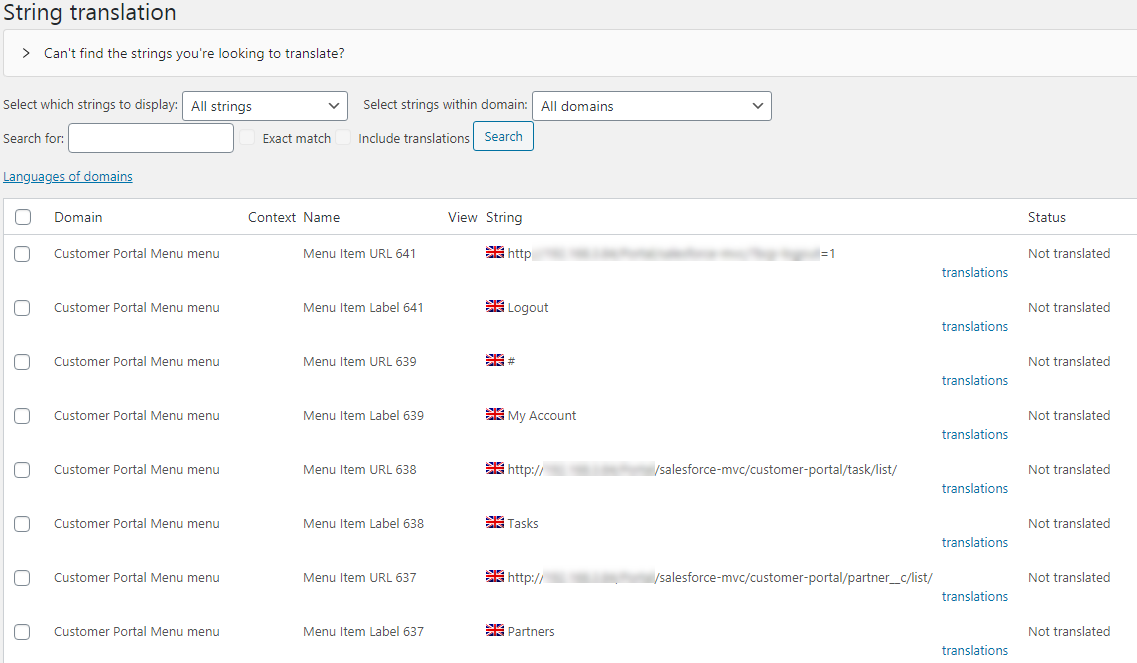Check the Include translations option
1137x663 pixels.
point(344,138)
